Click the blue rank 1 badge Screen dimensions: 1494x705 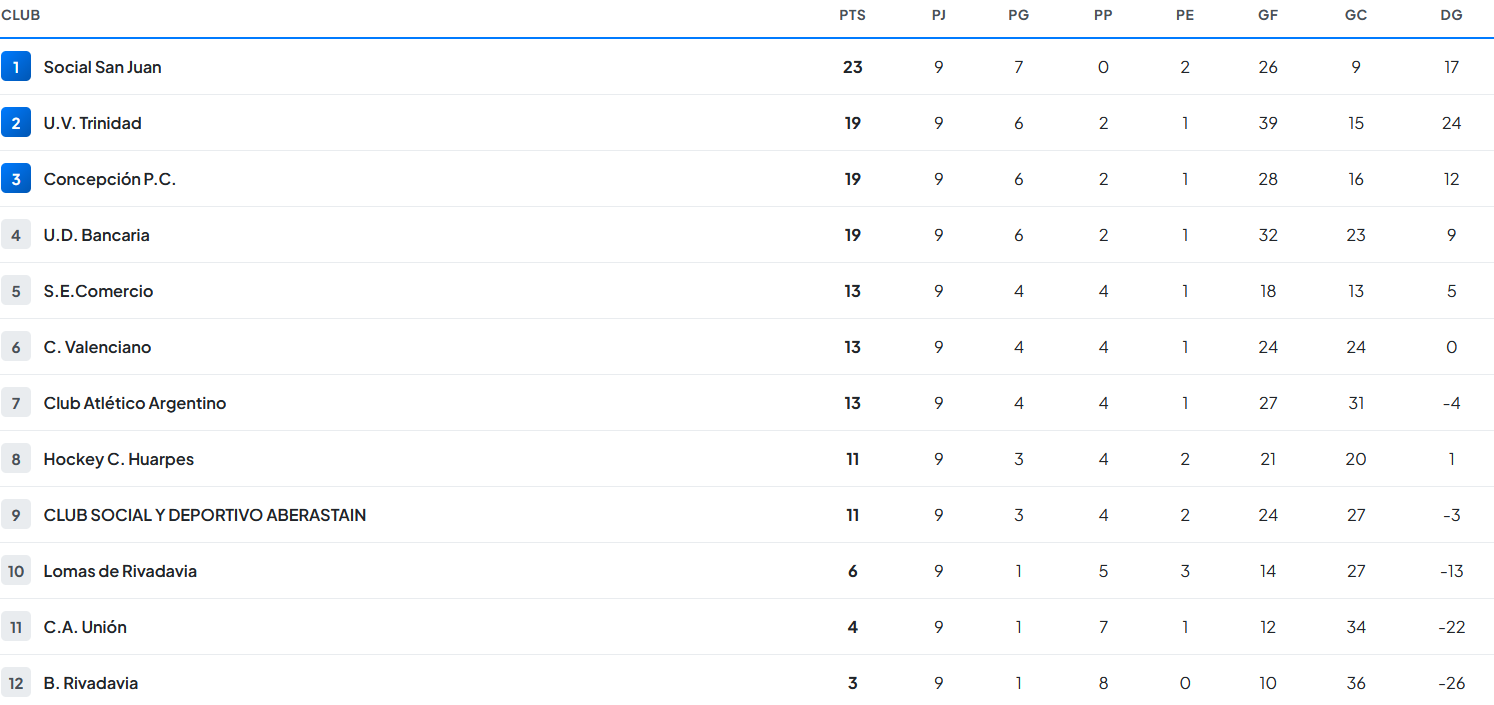(x=16, y=67)
